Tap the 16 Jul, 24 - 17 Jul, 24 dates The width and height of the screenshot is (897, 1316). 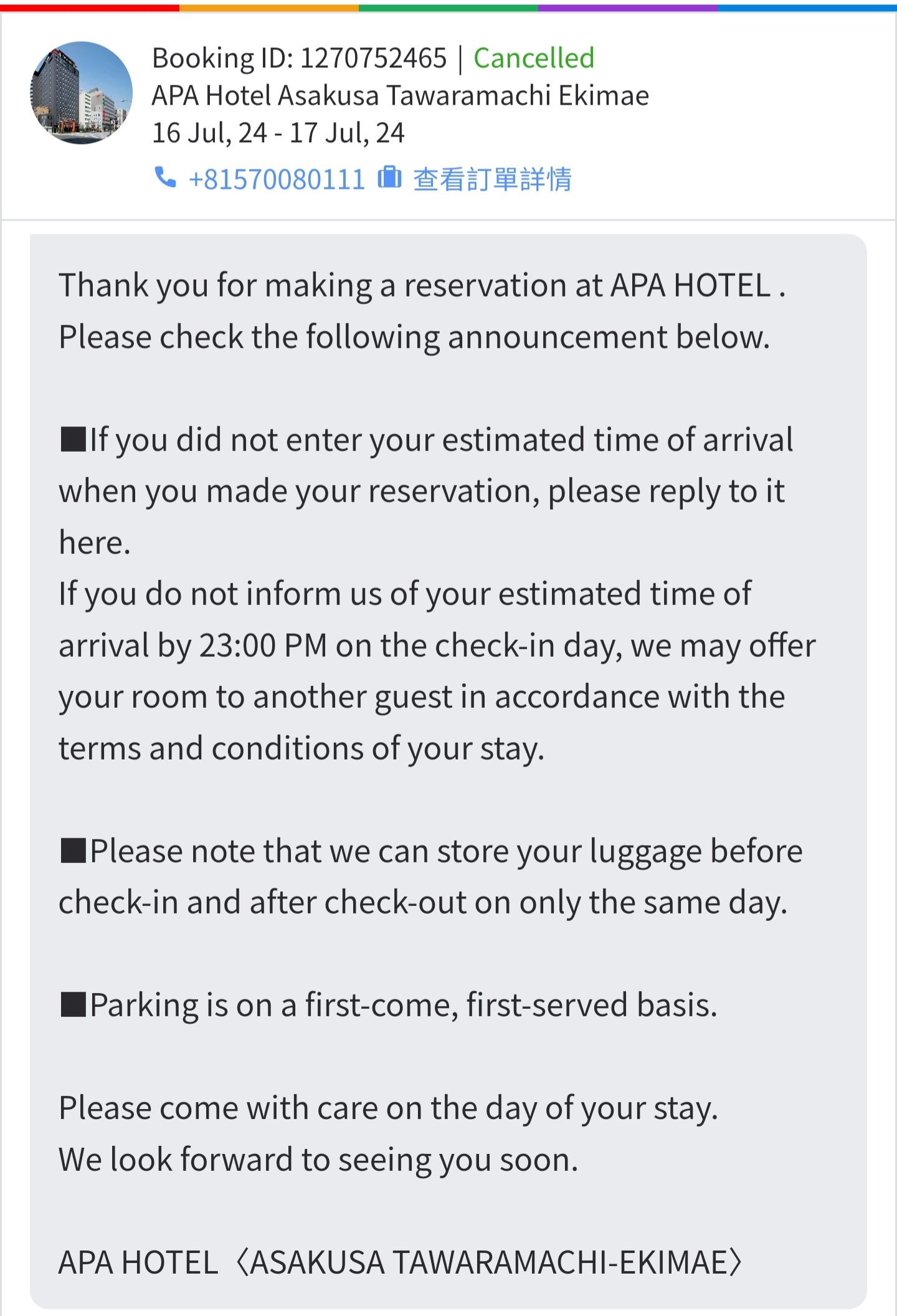point(278,133)
